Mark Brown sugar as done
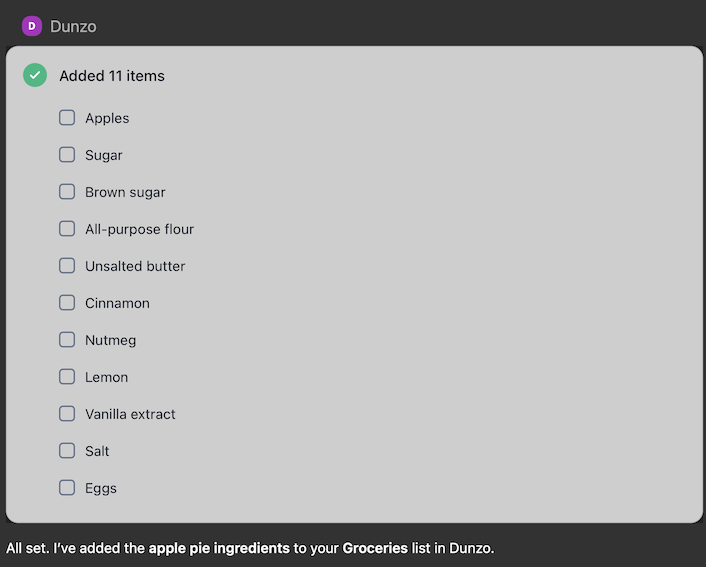 (67, 192)
